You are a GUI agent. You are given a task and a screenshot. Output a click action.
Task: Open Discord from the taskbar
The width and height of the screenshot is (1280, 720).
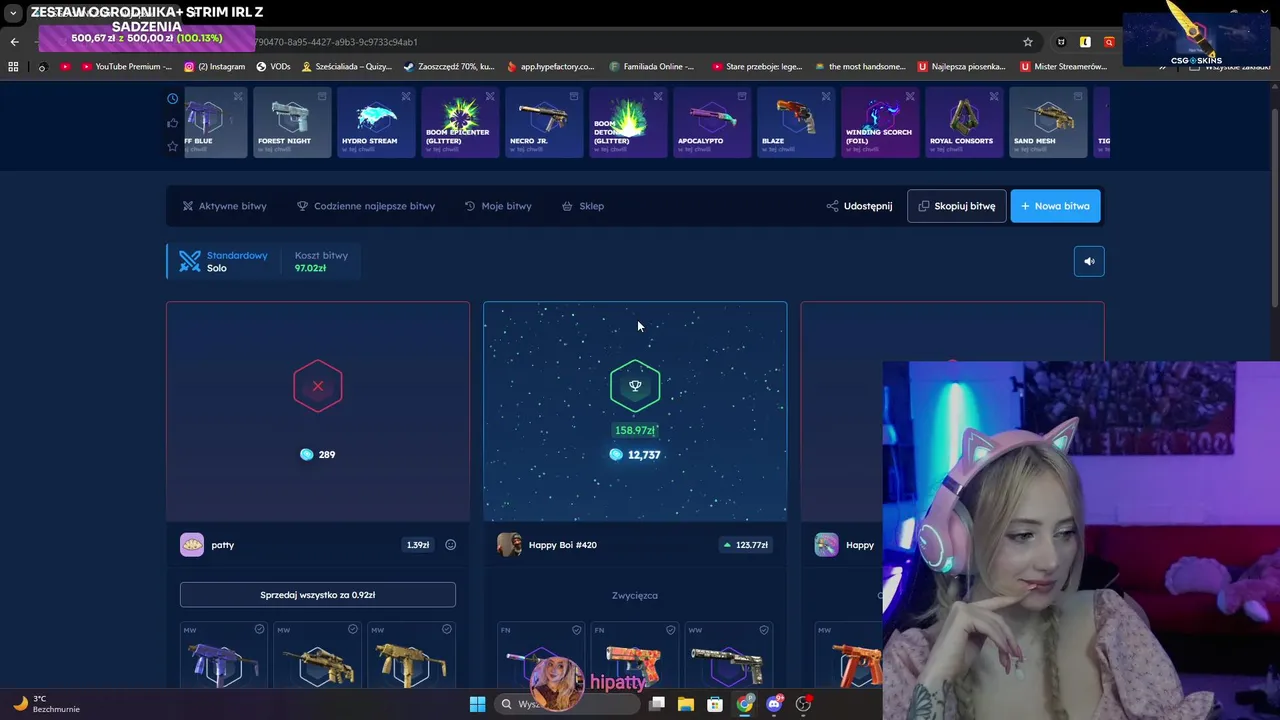773,704
